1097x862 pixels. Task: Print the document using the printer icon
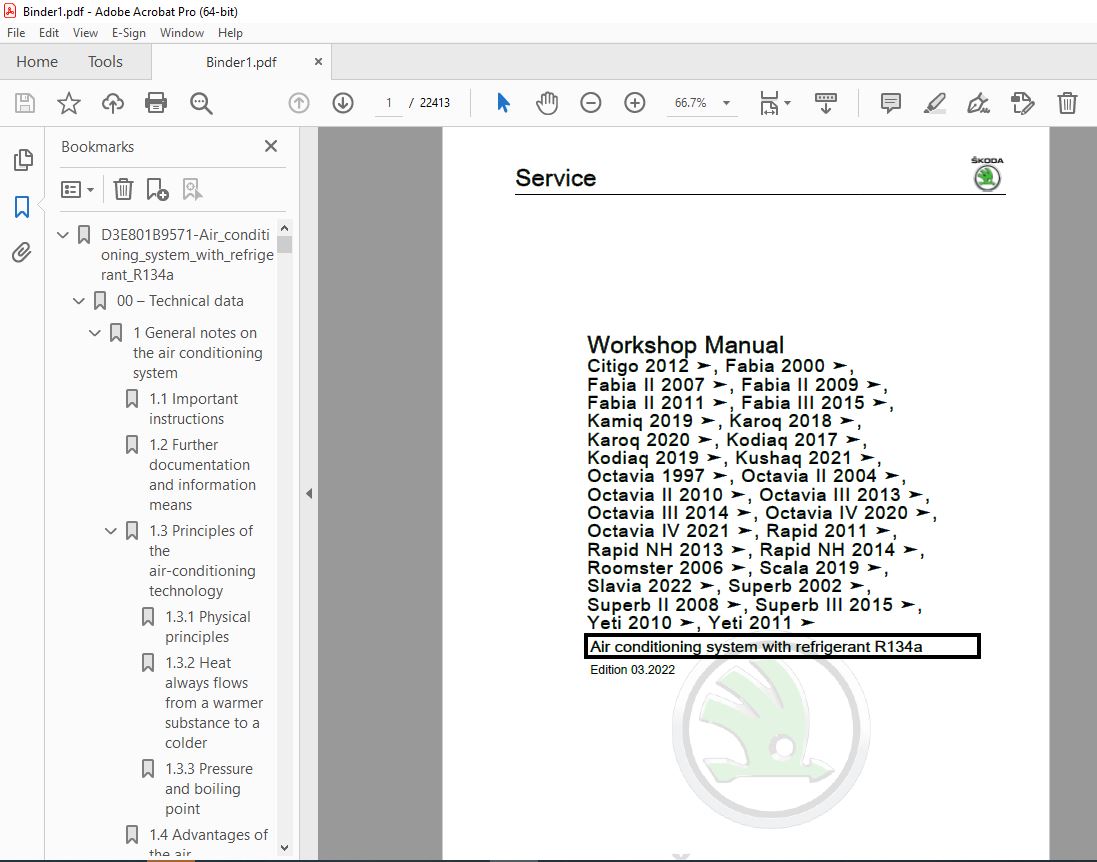click(x=156, y=103)
